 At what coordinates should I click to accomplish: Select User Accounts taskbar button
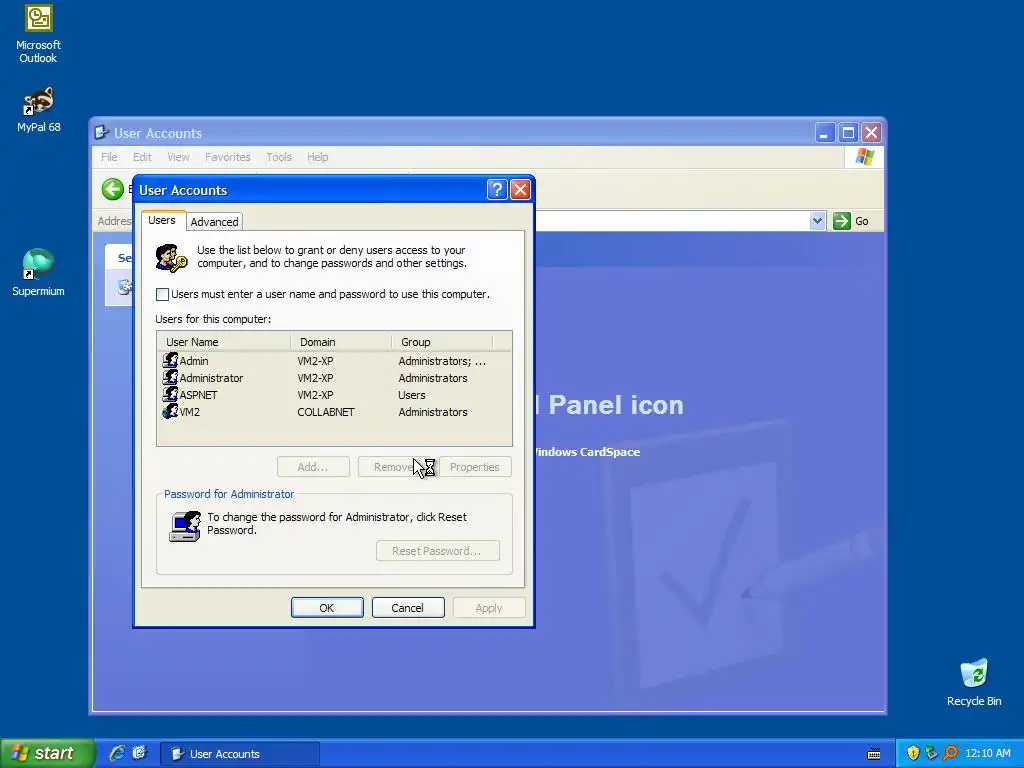240,754
